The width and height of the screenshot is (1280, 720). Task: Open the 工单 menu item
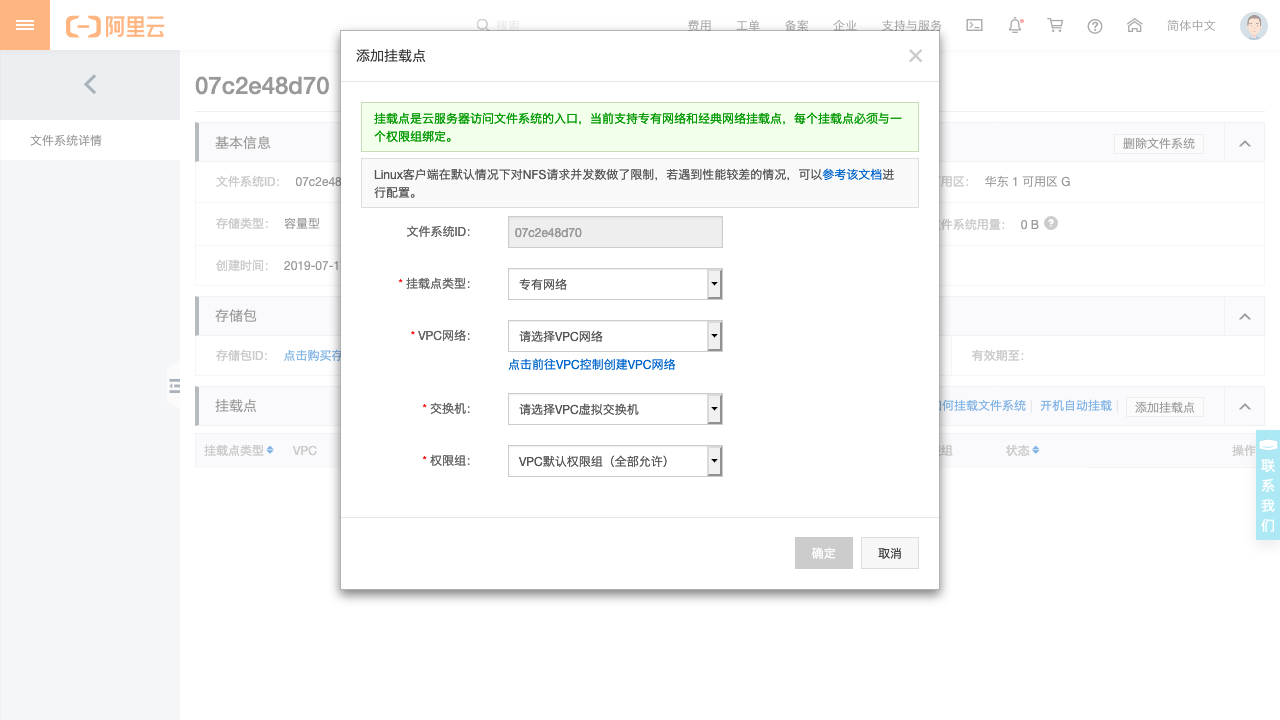pyautogui.click(x=747, y=25)
